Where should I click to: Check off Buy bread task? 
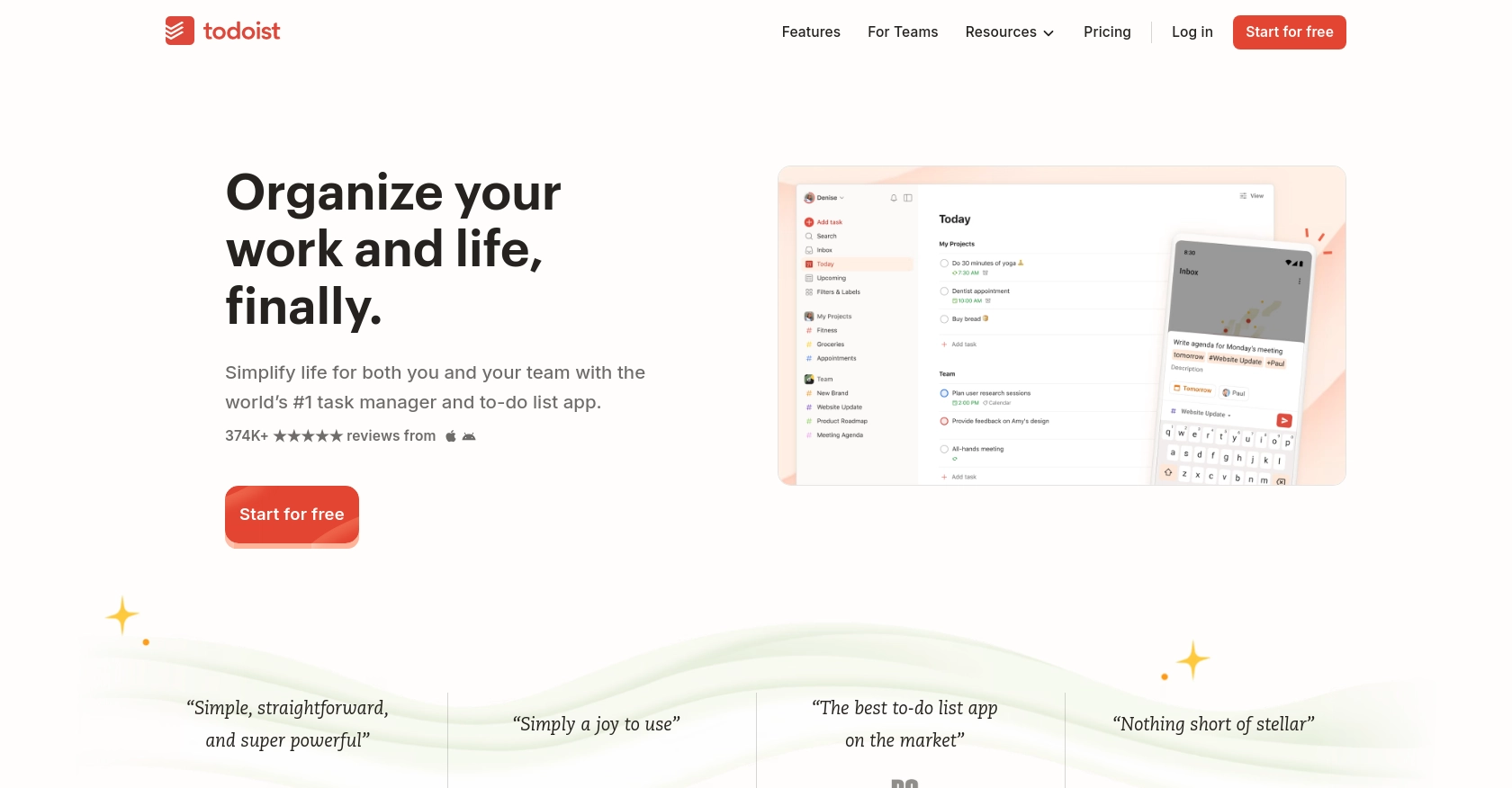pos(944,319)
